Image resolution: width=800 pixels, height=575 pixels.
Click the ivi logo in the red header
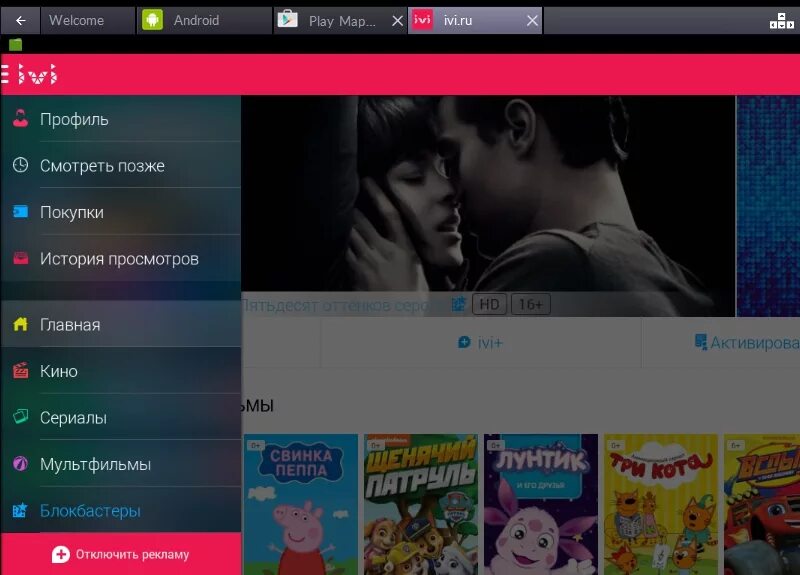point(37,74)
